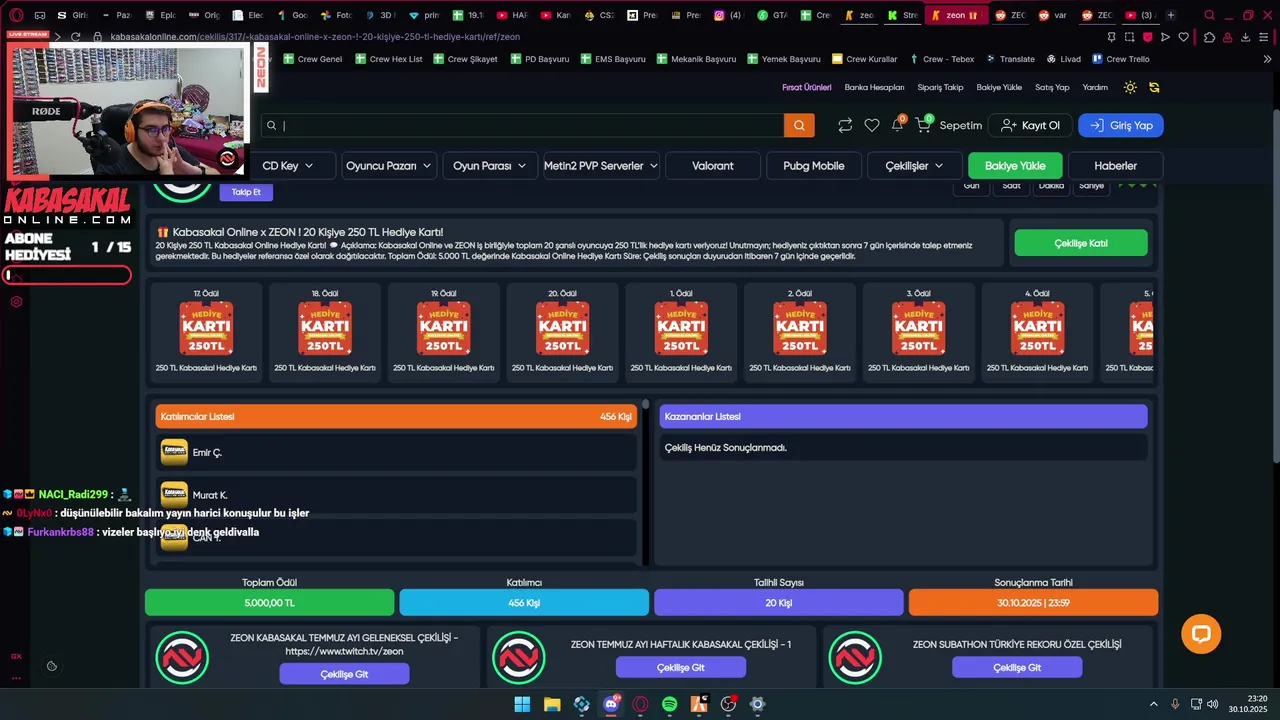Toggle light theme via sun icon
Viewport: 1280px width, 720px height.
point(1130,87)
